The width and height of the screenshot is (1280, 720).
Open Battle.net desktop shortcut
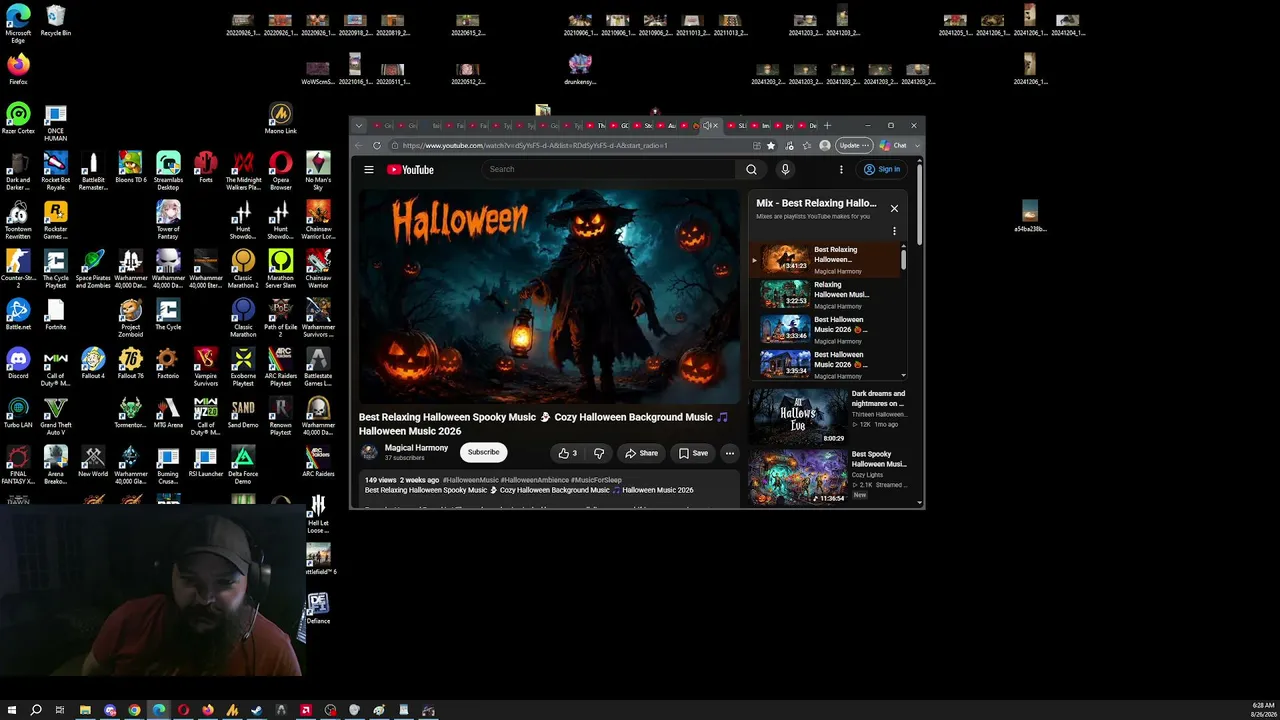pyautogui.click(x=18, y=315)
